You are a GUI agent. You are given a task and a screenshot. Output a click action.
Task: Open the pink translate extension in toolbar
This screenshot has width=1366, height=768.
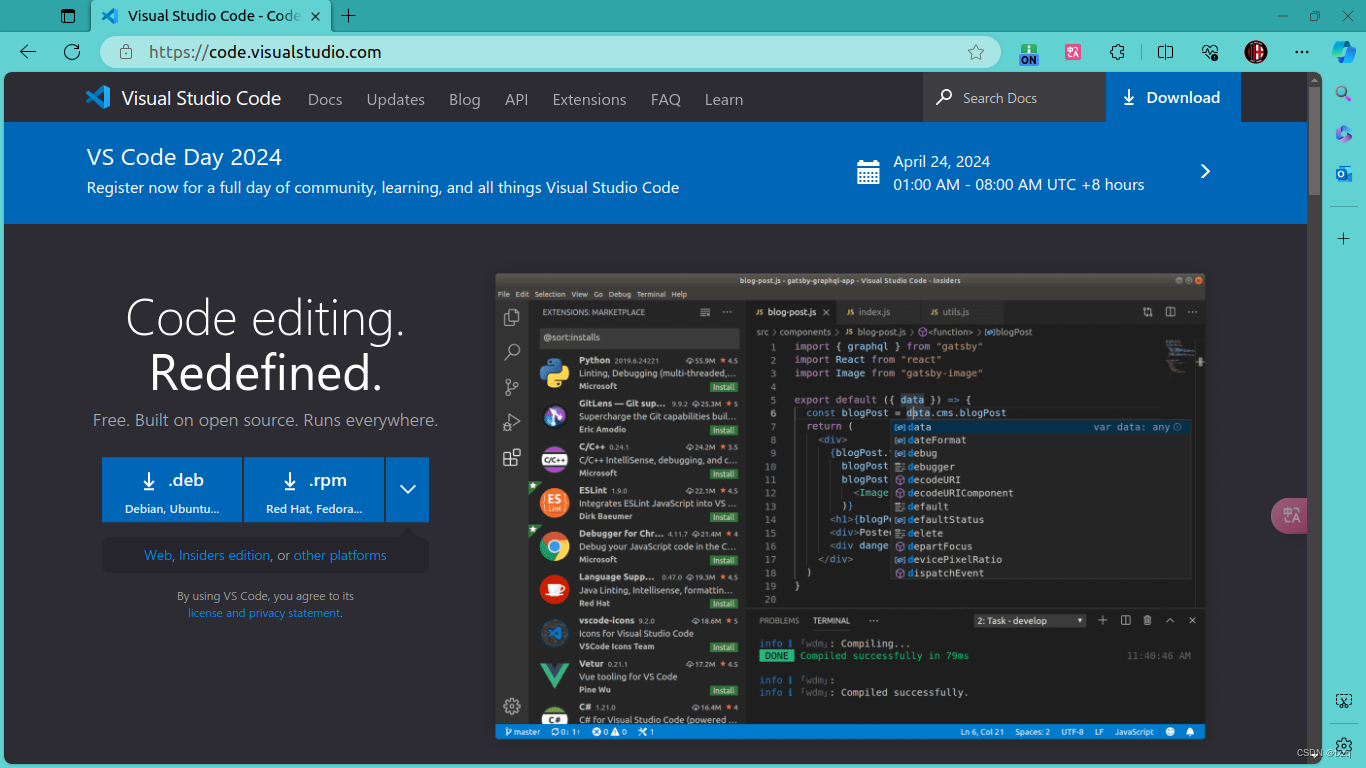click(x=1073, y=52)
